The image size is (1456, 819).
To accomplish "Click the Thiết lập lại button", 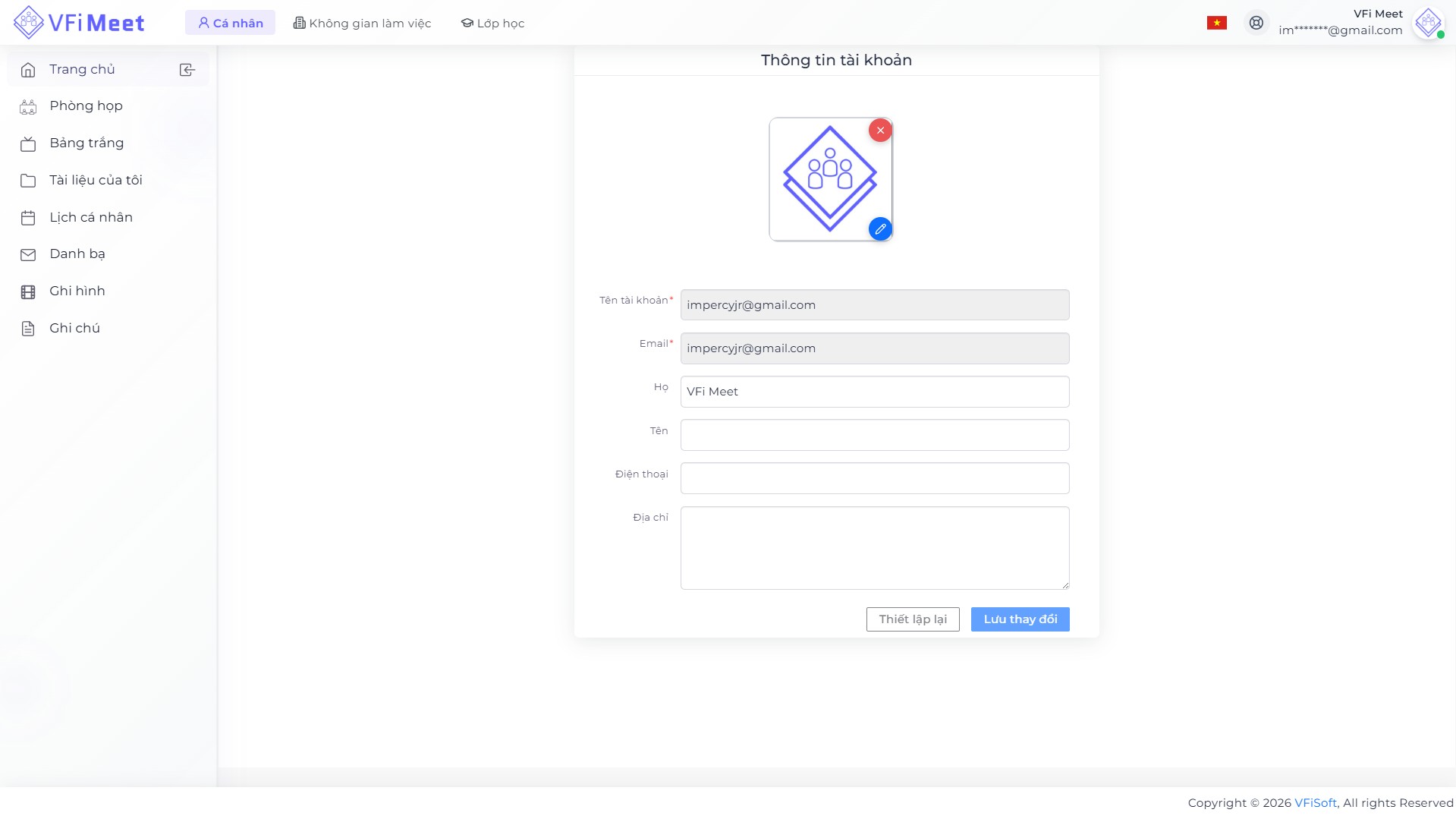I will tap(913, 619).
